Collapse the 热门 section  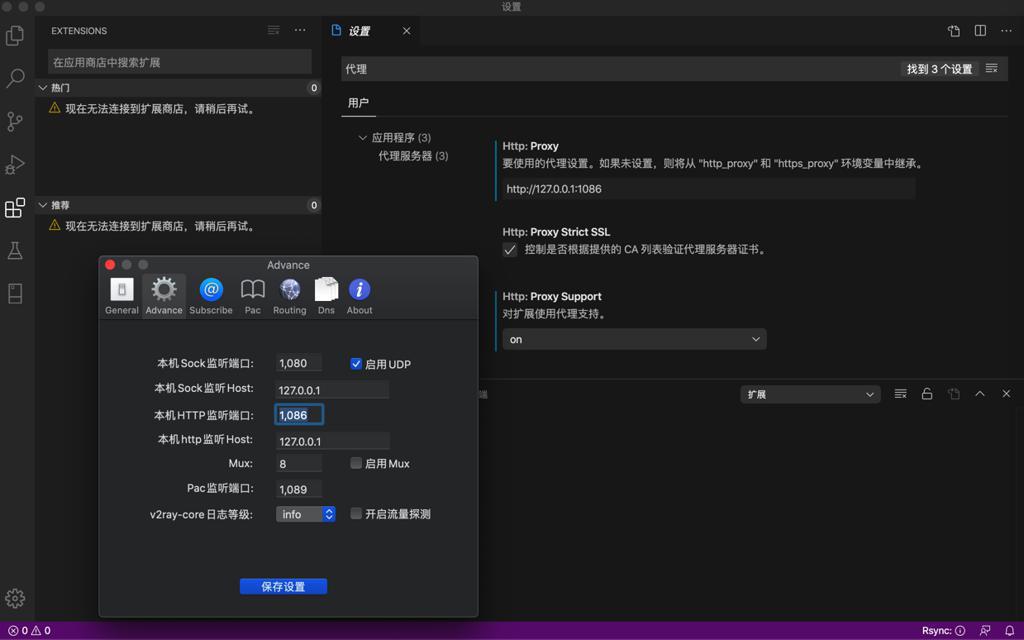[176, 88]
